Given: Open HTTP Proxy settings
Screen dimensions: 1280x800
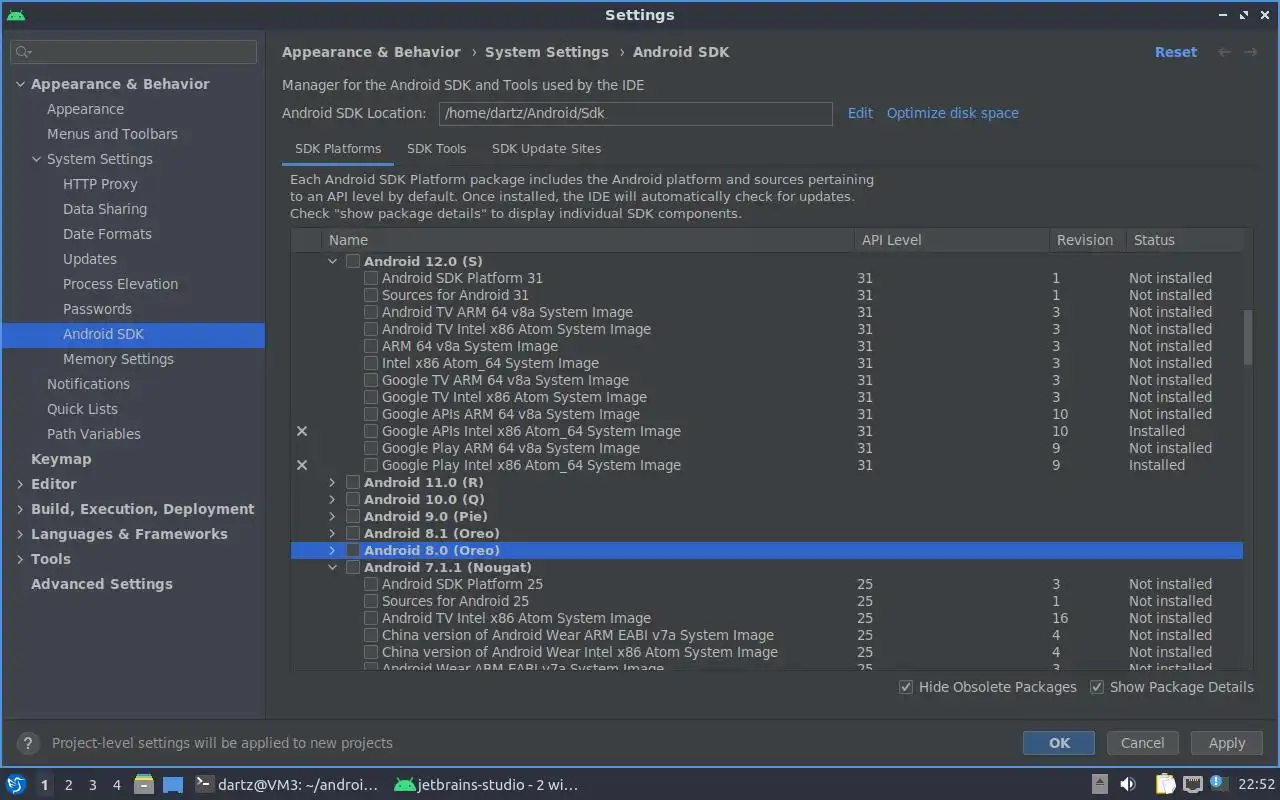Looking at the screenshot, I should (x=100, y=184).
